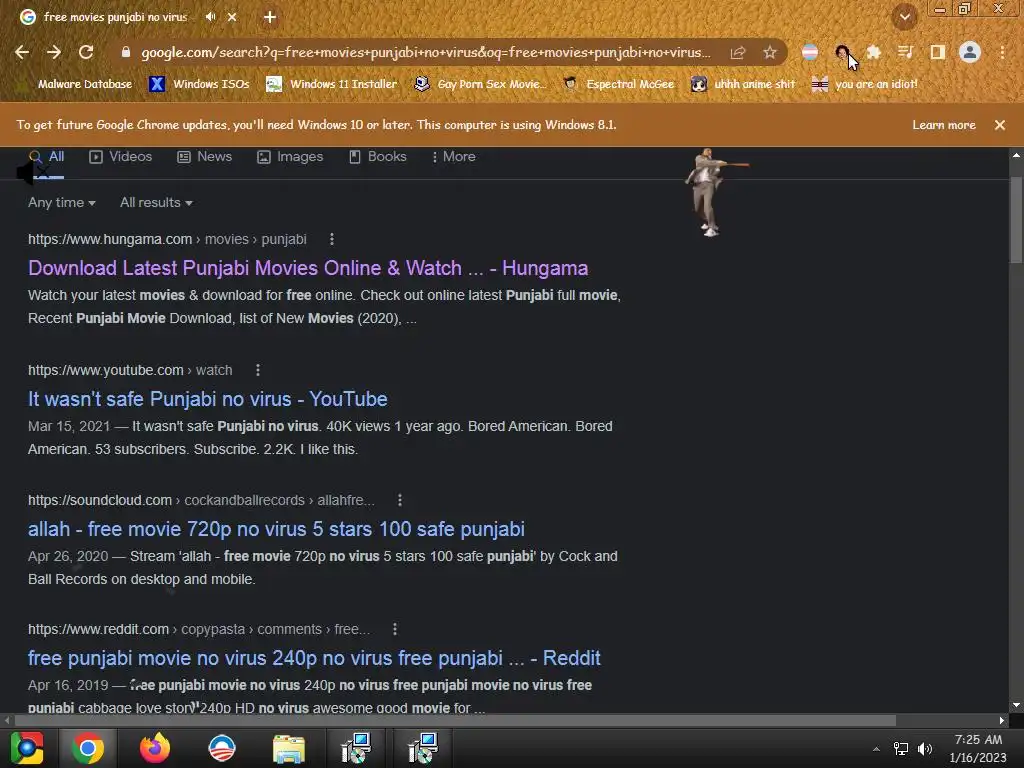Open the 'allah - free movie 720p' SoundCloud result
Viewport: 1024px width, 768px height.
pyautogui.click(x=276, y=529)
